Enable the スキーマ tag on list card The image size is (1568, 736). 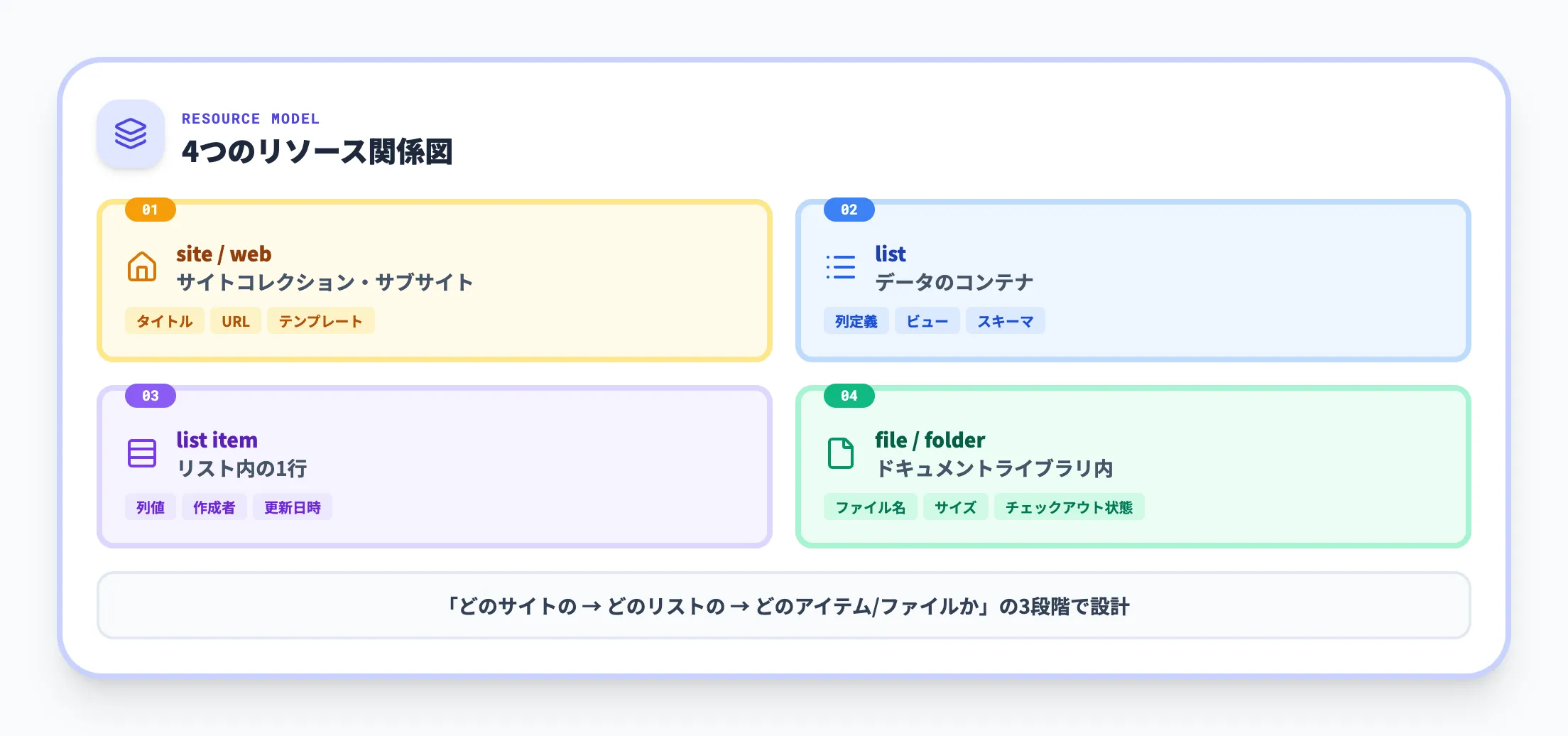tap(1005, 320)
